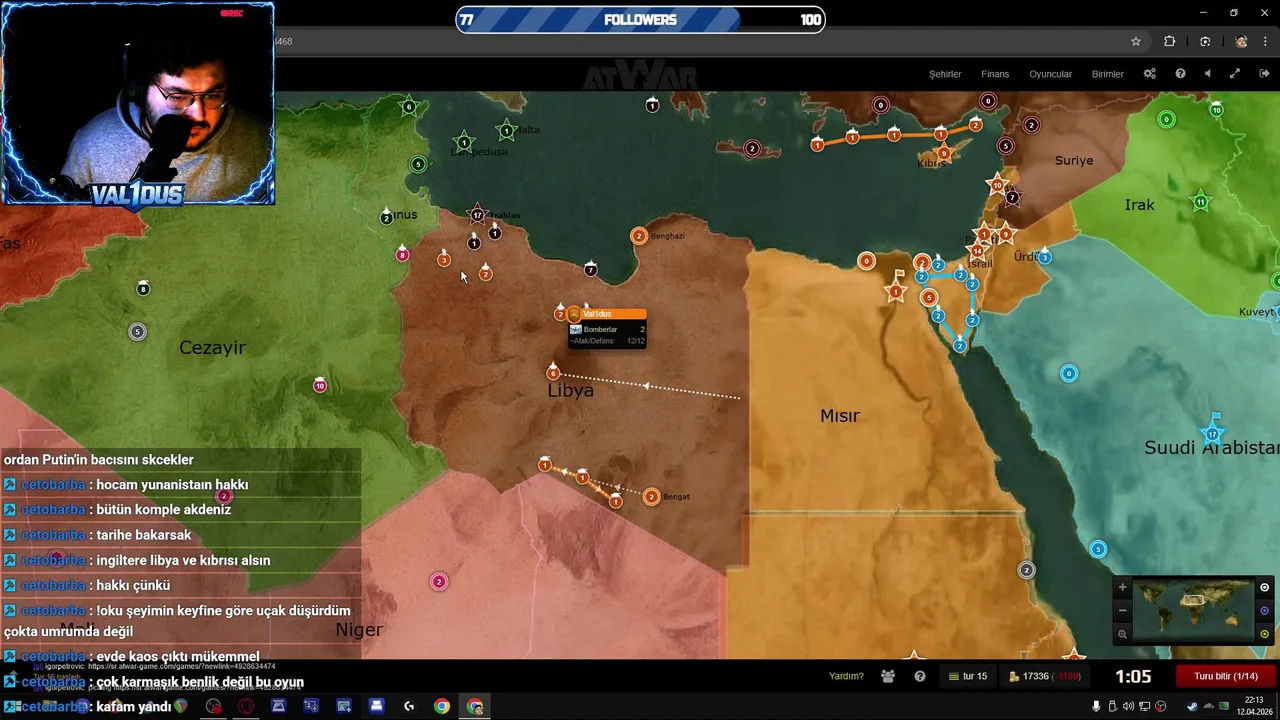Open the system volume tray icon
1280x720 pixels.
point(1128,706)
